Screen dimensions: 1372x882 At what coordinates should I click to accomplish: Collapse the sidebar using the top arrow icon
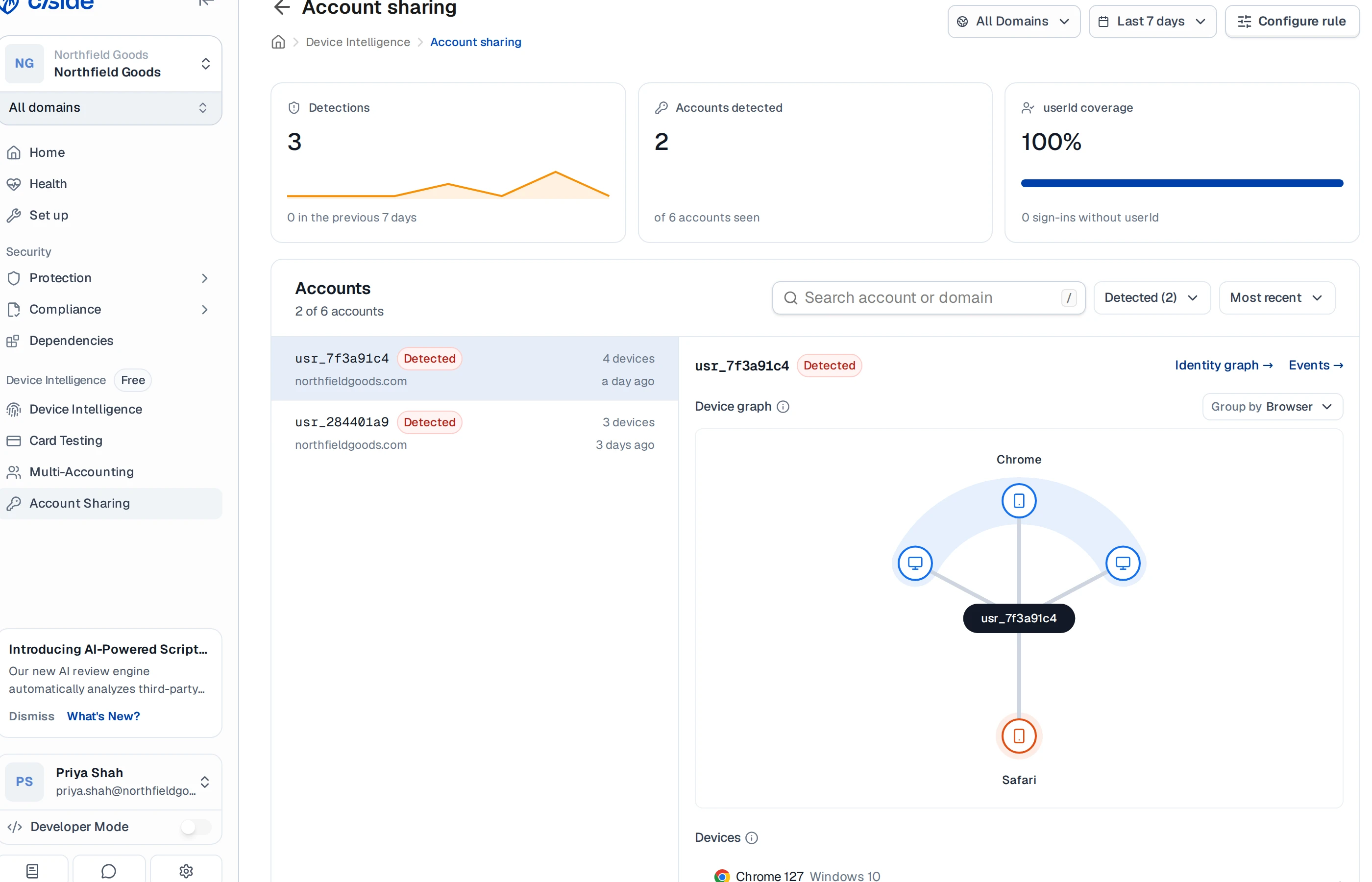point(206,3)
